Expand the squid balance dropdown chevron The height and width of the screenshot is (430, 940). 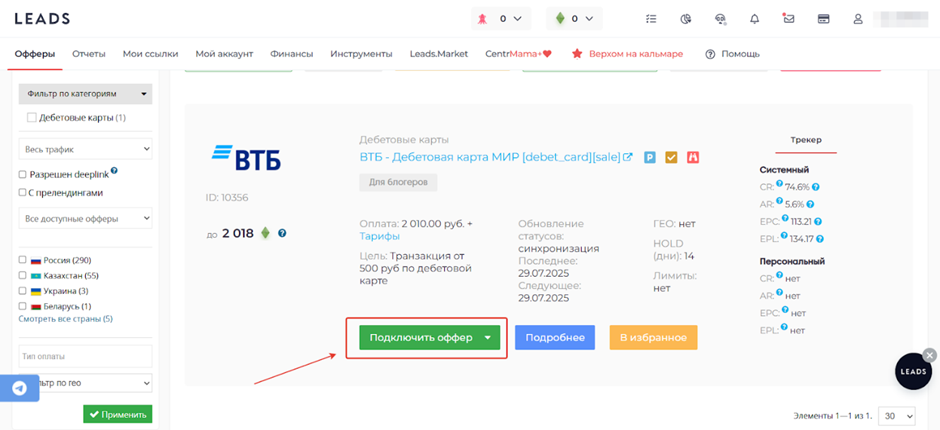coord(518,19)
